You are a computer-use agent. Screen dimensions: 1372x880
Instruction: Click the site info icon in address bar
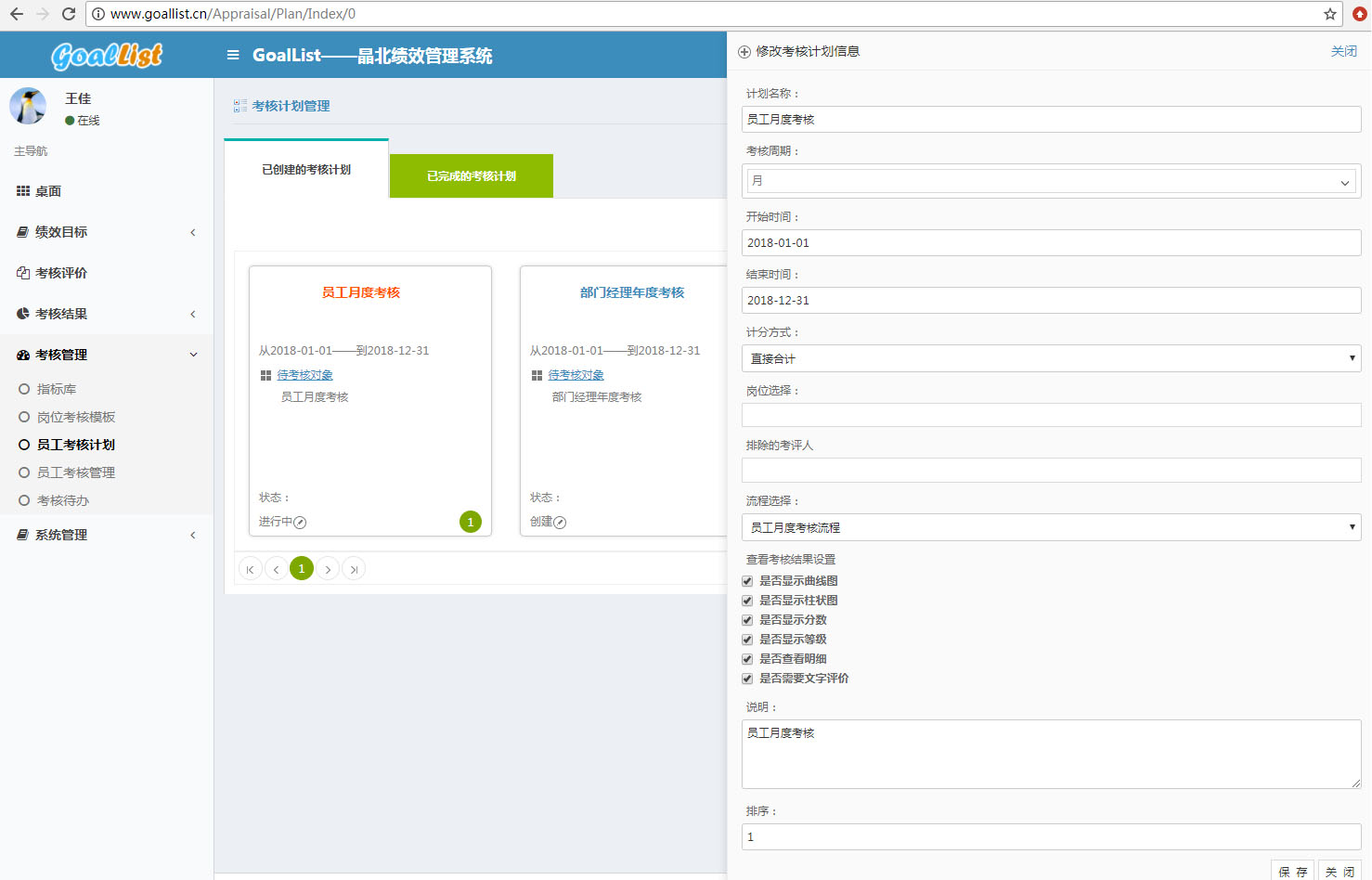(98, 14)
